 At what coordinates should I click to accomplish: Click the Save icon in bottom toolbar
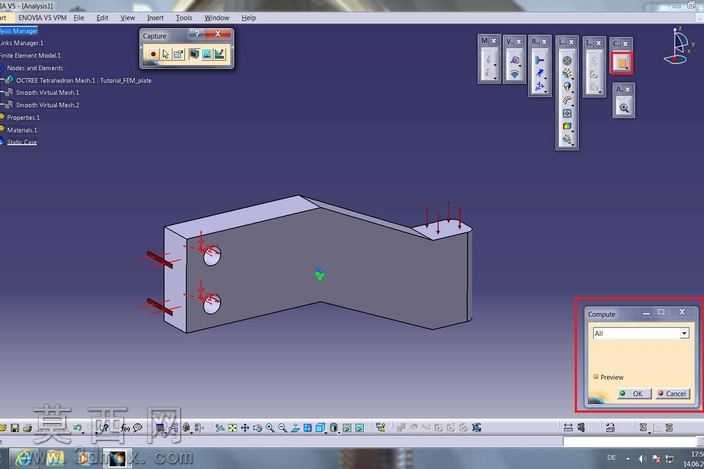pyautogui.click(x=15, y=428)
